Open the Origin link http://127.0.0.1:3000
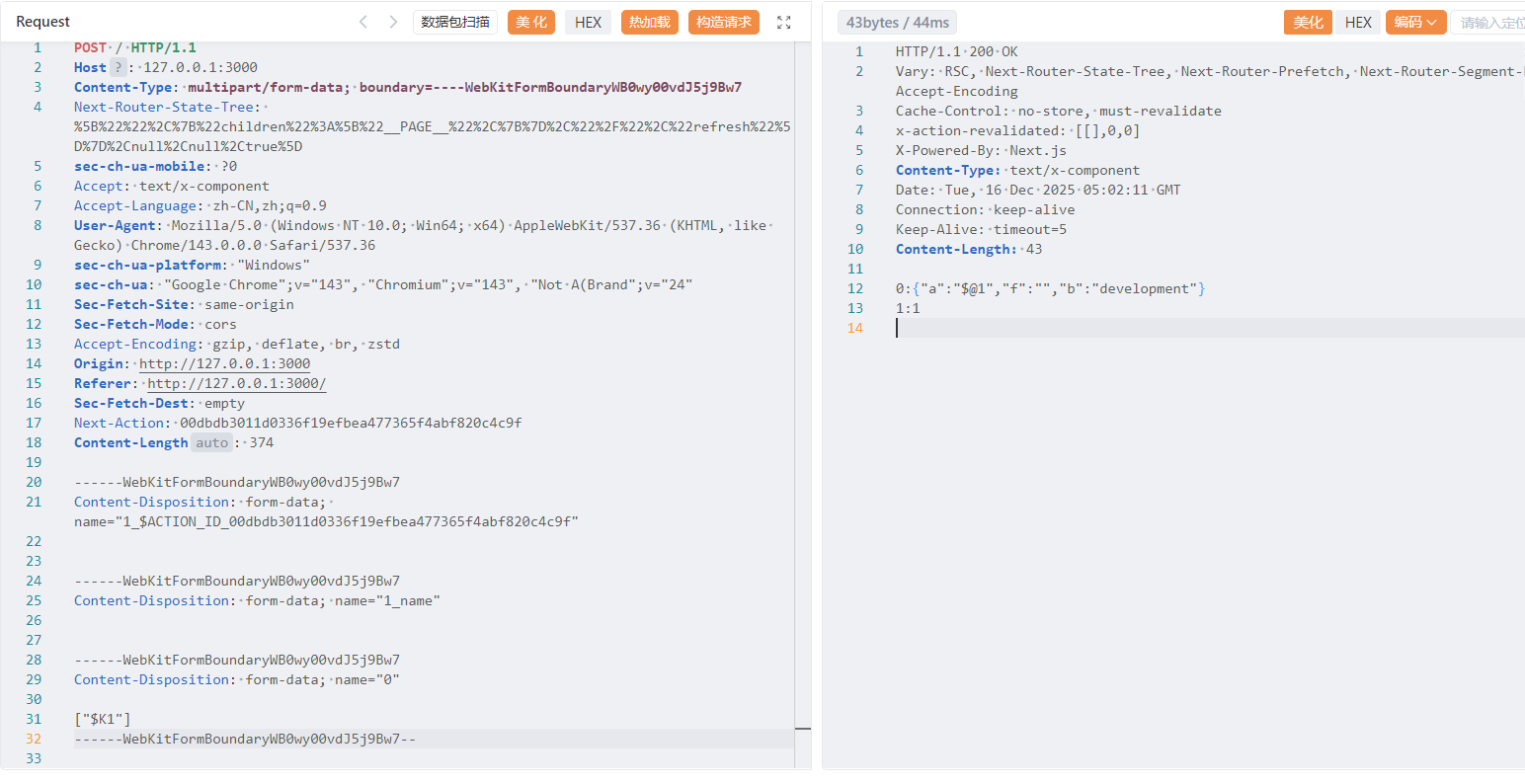This screenshot has height=784, width=1525. pyautogui.click(x=224, y=363)
